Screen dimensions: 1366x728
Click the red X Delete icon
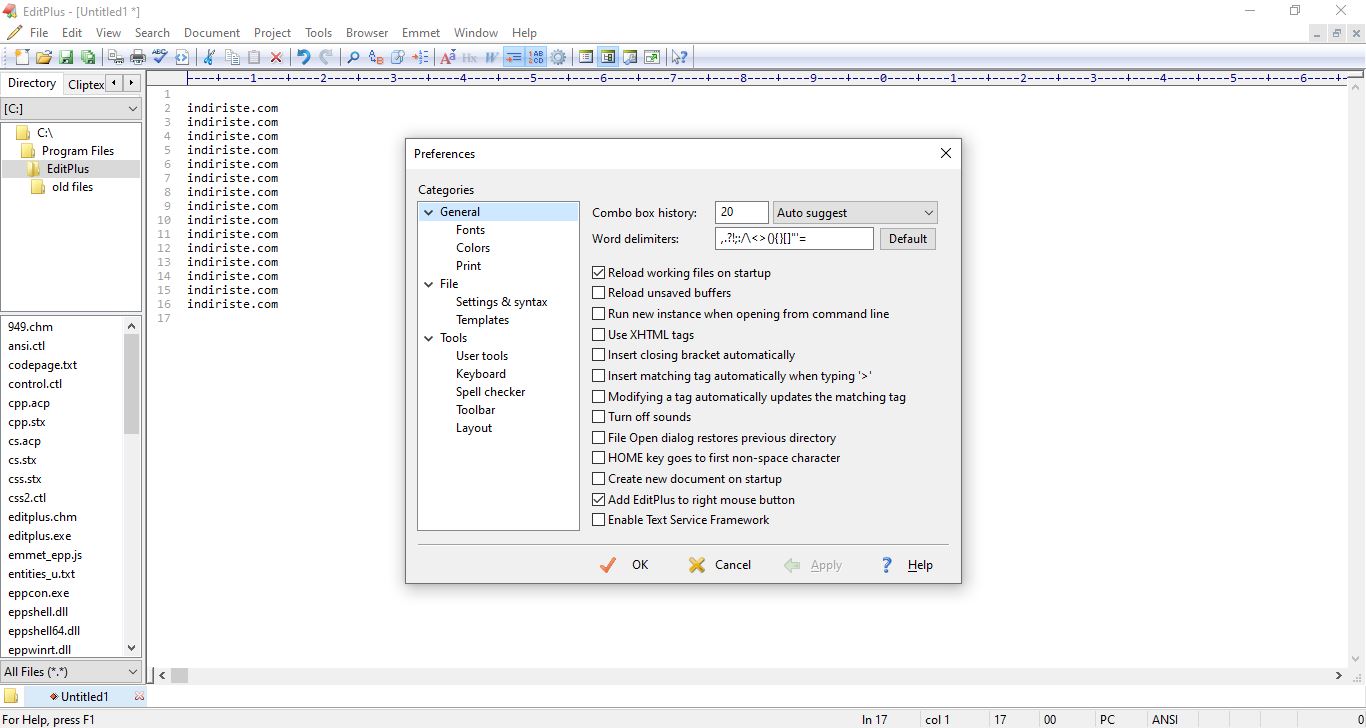pos(277,57)
